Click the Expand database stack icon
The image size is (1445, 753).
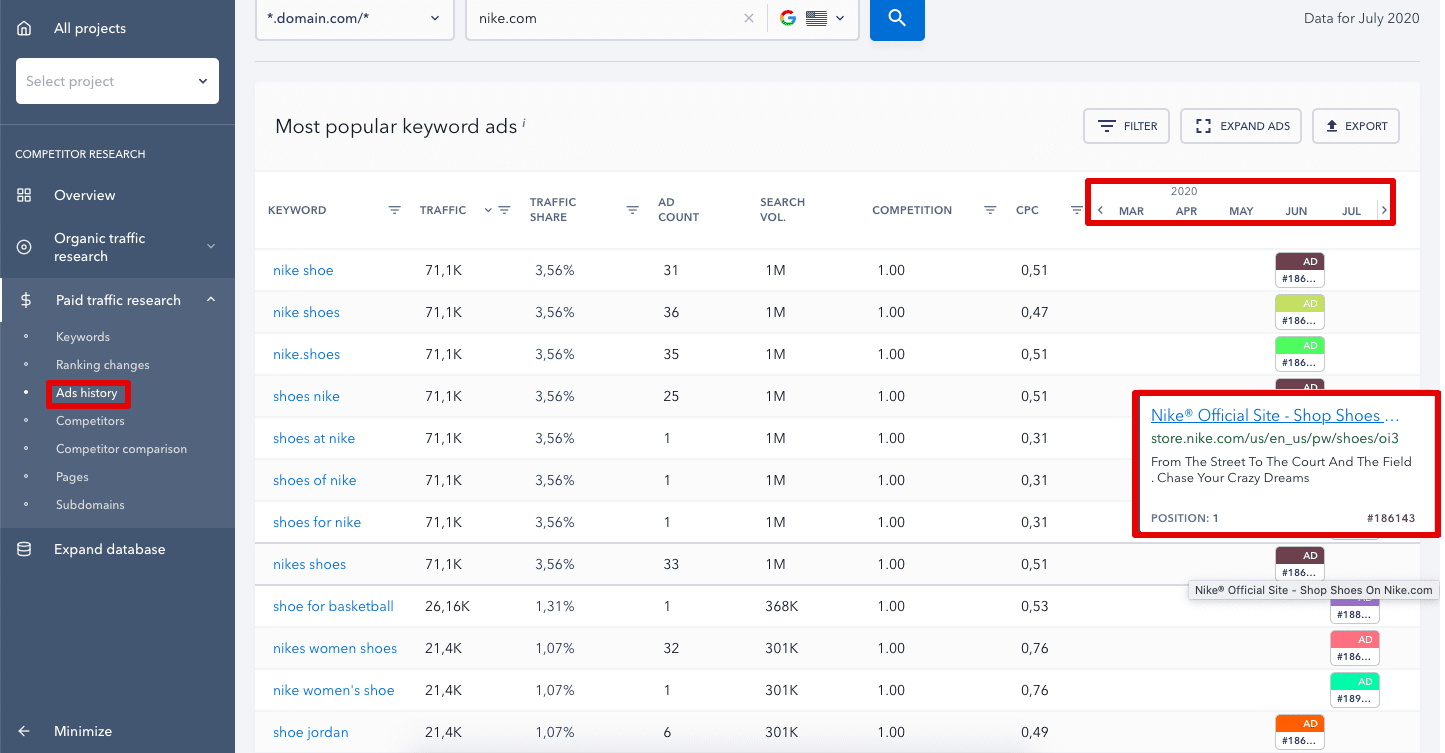(24, 549)
